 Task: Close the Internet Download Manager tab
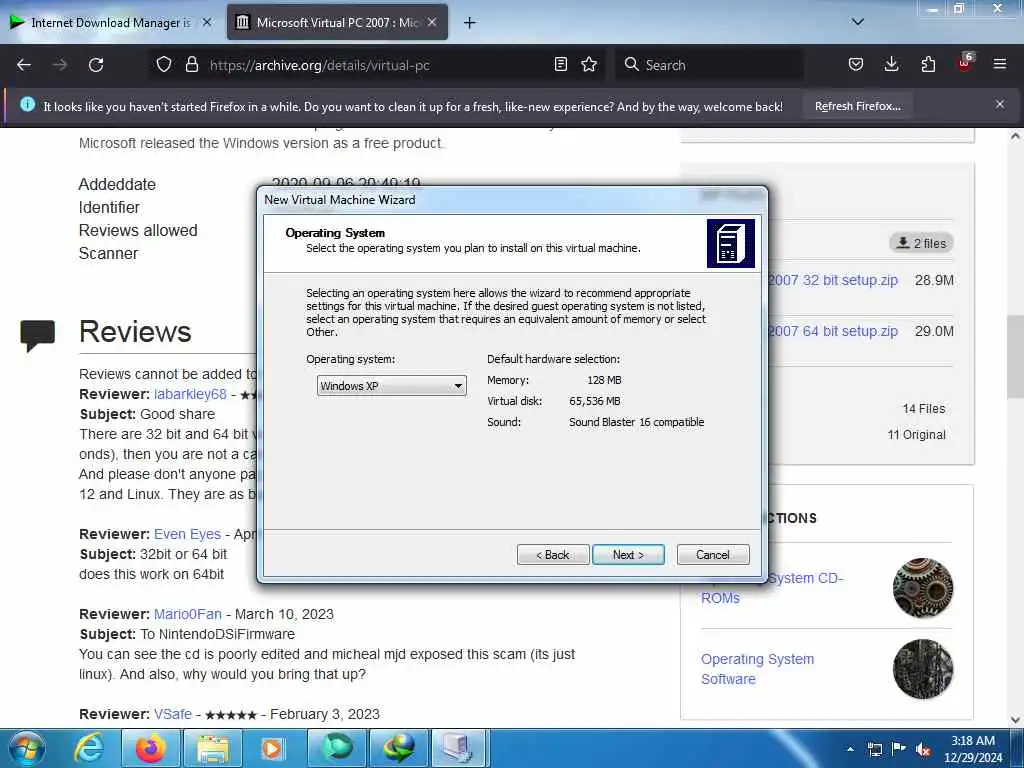[207, 22]
